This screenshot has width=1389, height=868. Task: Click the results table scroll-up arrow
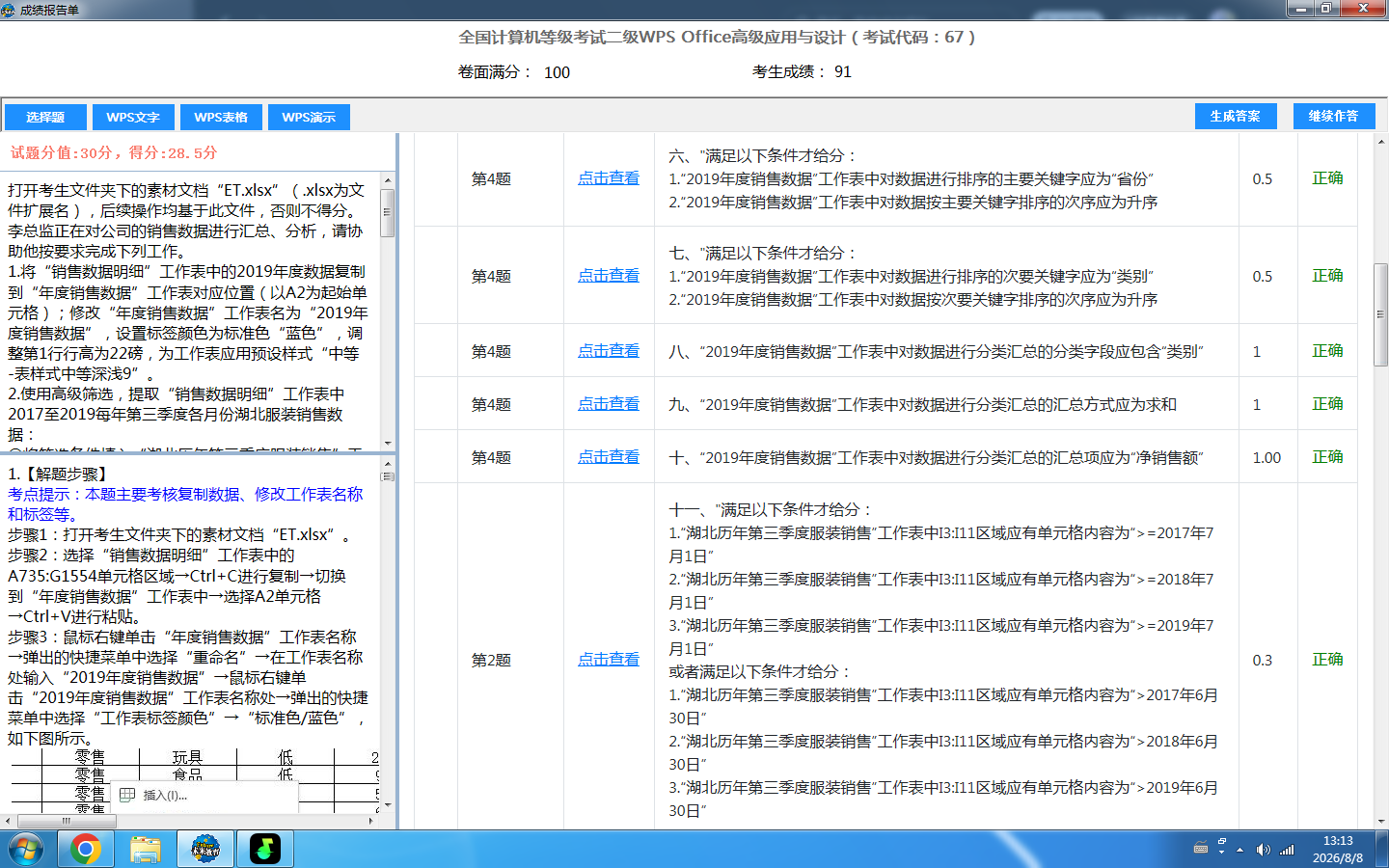[1380, 141]
